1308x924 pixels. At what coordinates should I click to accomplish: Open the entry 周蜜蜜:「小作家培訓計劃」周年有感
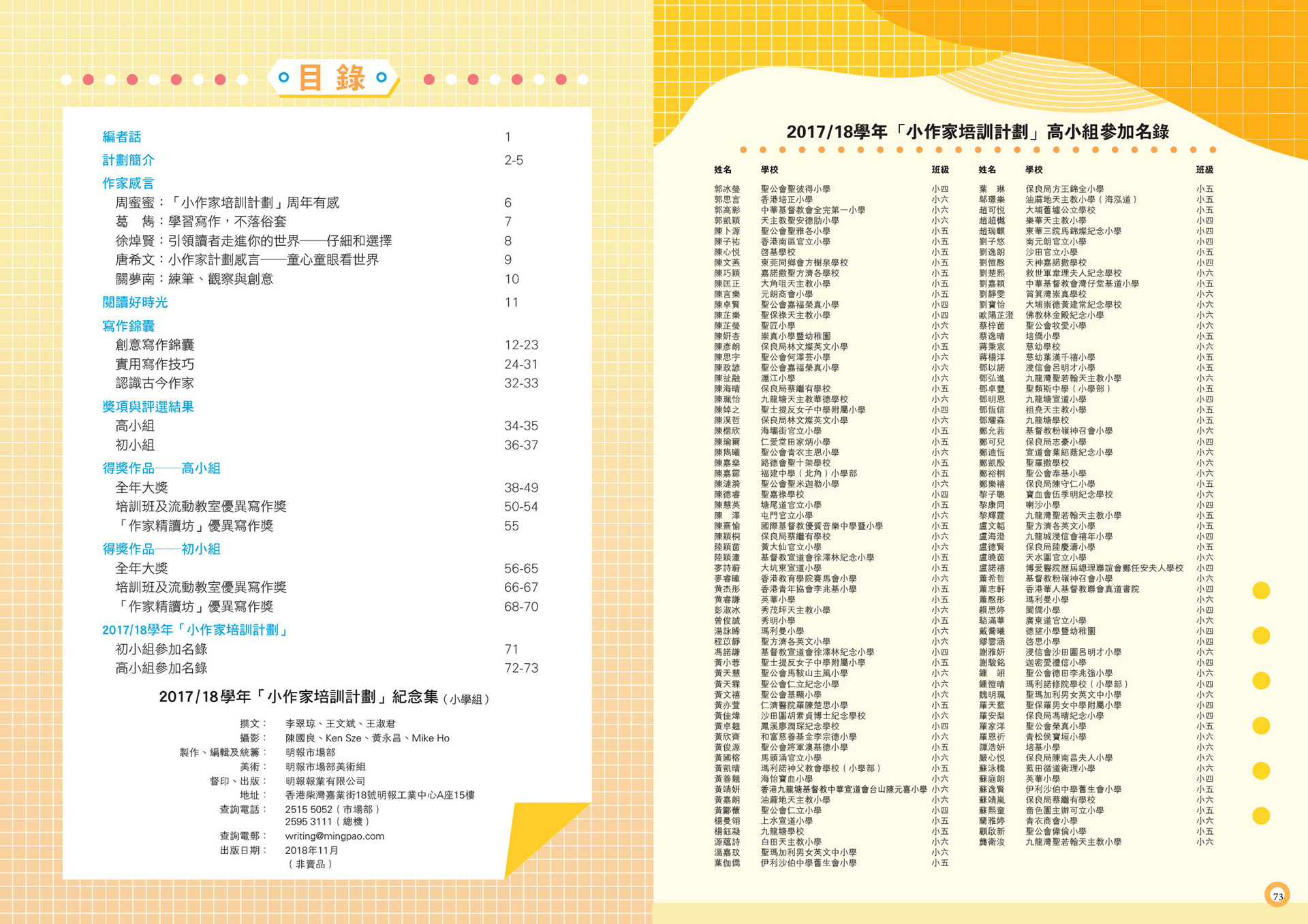point(227,202)
